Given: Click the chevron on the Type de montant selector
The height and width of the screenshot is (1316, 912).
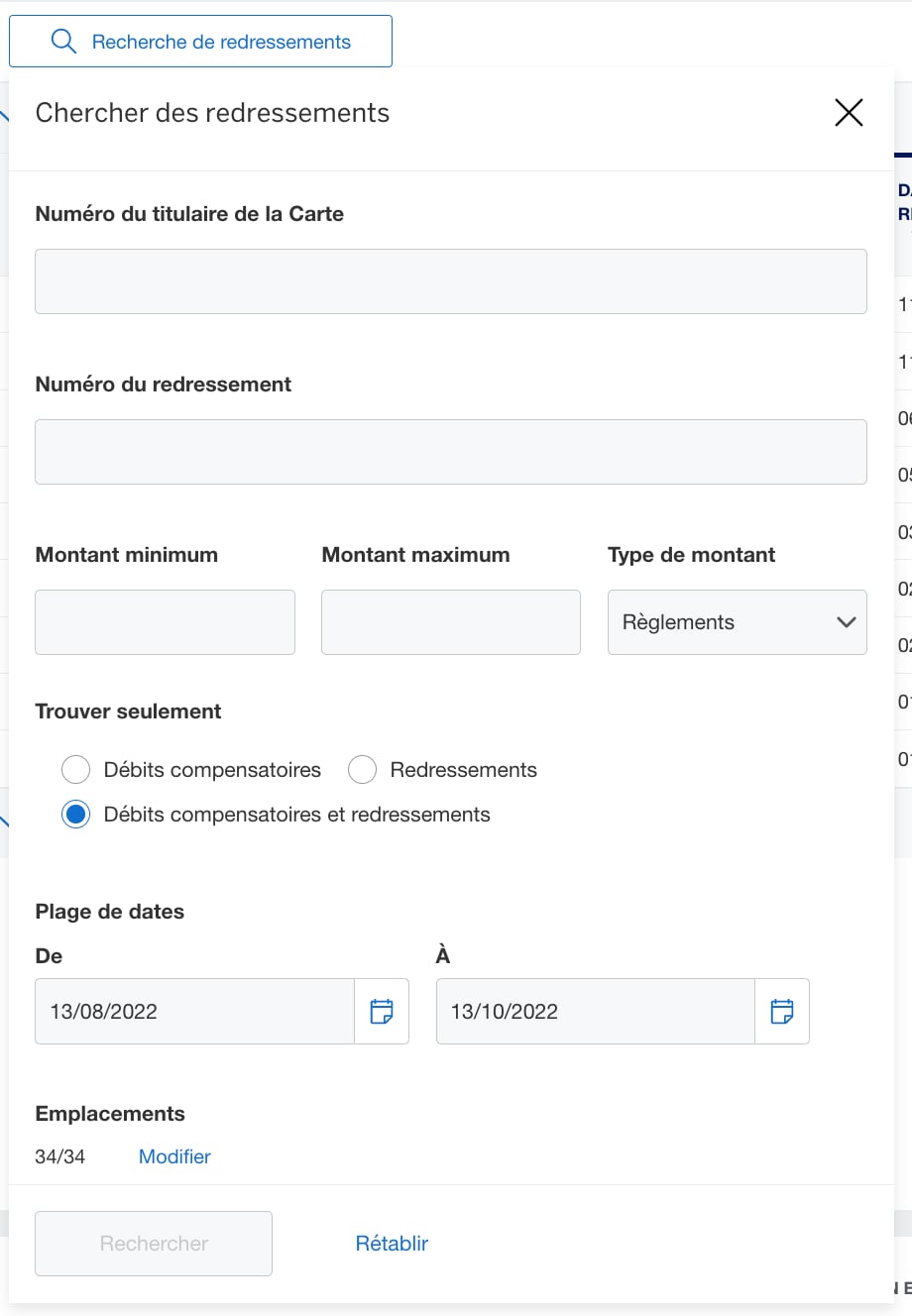Looking at the screenshot, I should (x=845, y=622).
